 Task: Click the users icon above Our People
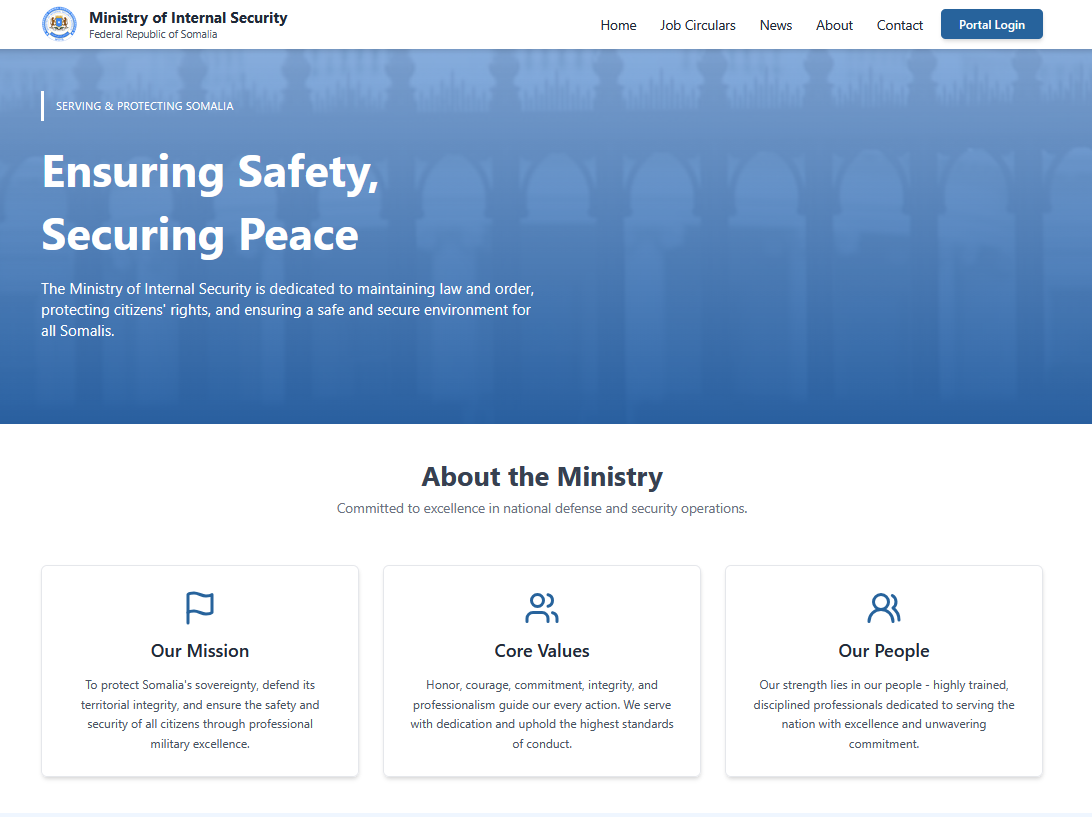884,607
